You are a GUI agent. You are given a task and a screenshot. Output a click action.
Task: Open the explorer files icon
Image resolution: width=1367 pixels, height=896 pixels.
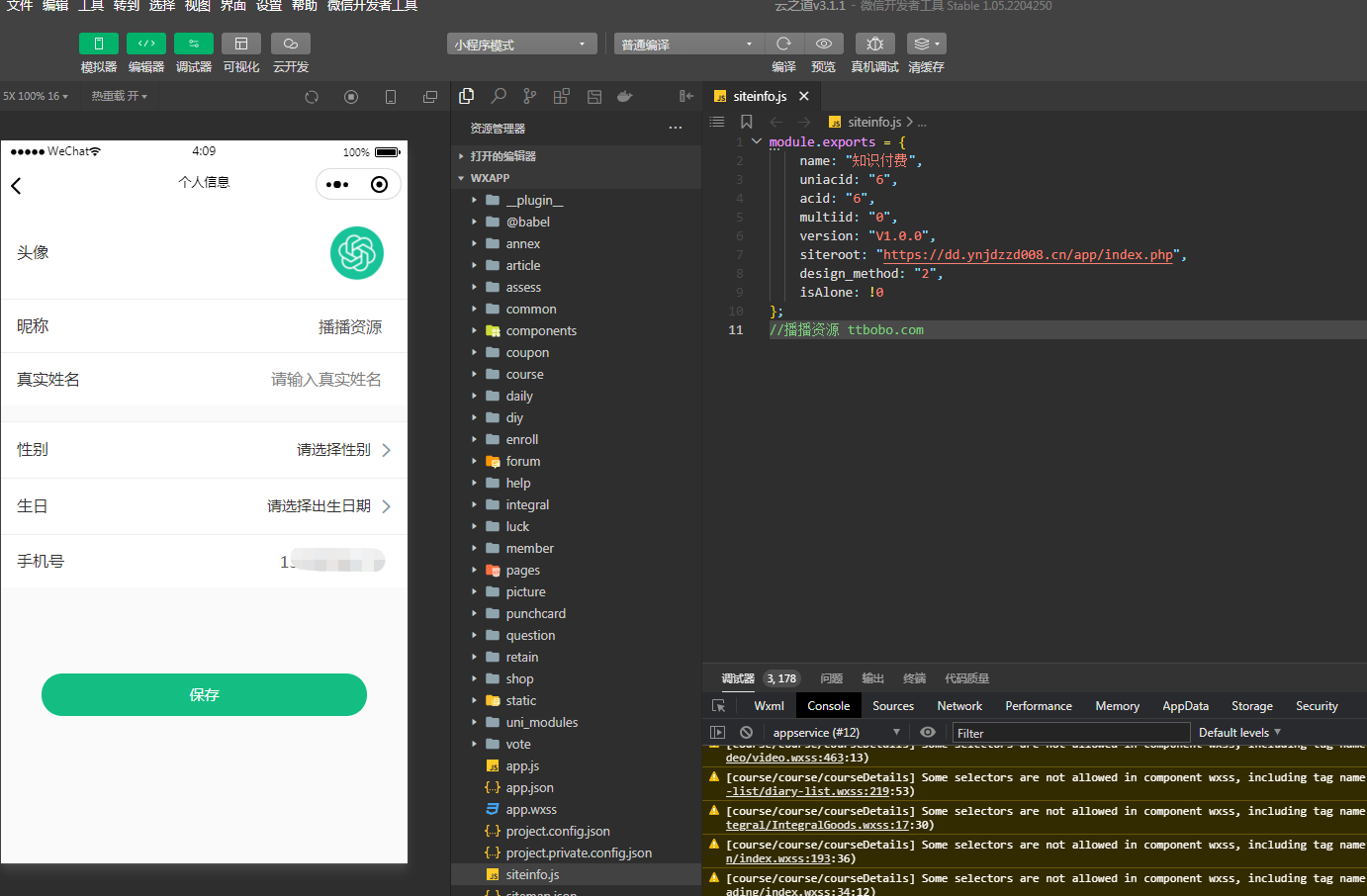(x=467, y=96)
